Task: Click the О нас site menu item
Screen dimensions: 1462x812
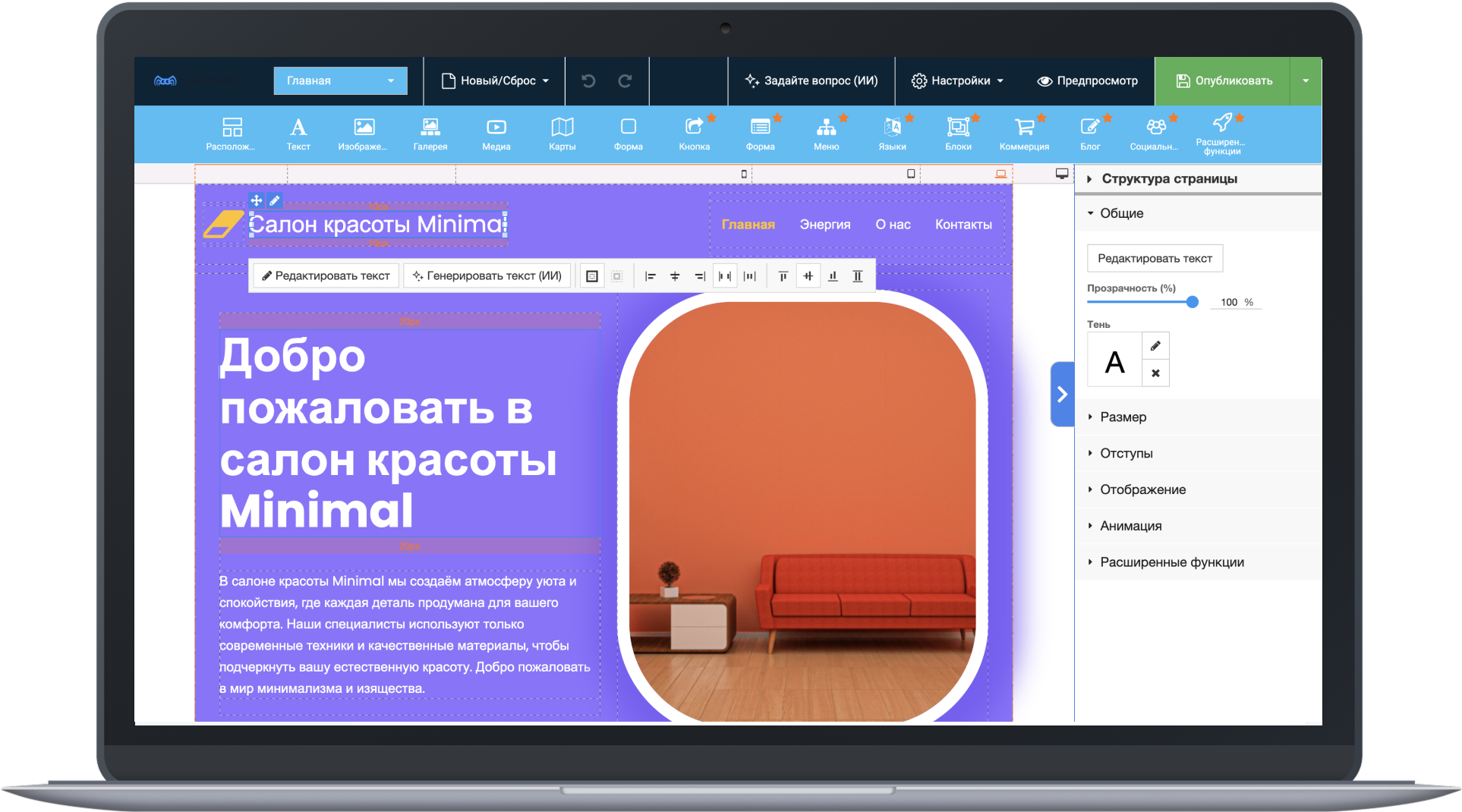Action: click(x=893, y=225)
